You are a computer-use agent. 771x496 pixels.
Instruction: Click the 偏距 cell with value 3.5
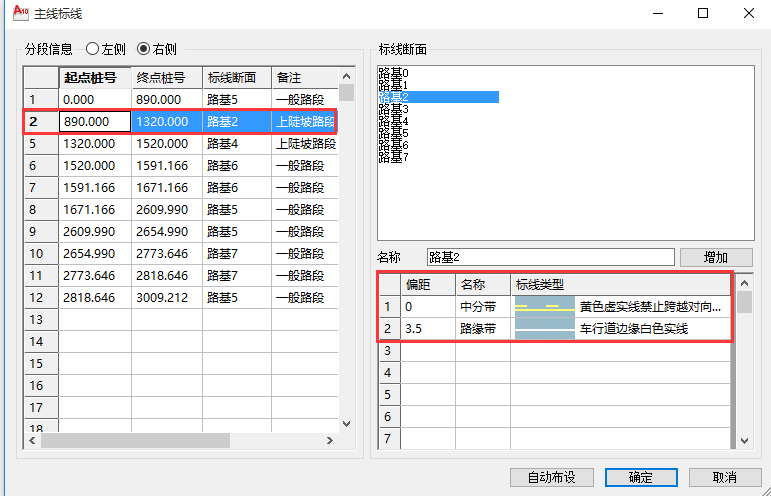click(x=427, y=329)
